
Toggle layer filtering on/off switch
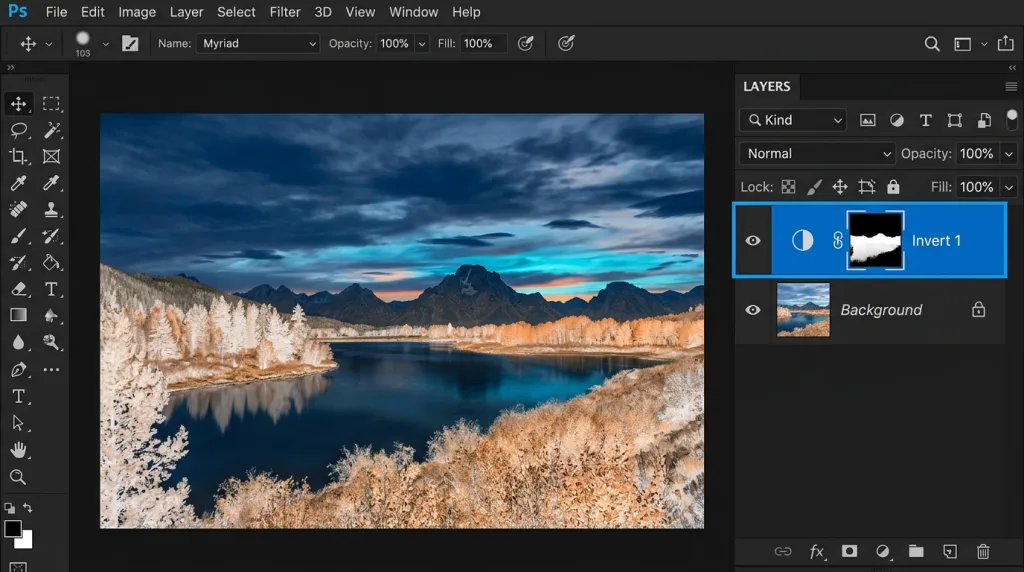coord(1012,119)
